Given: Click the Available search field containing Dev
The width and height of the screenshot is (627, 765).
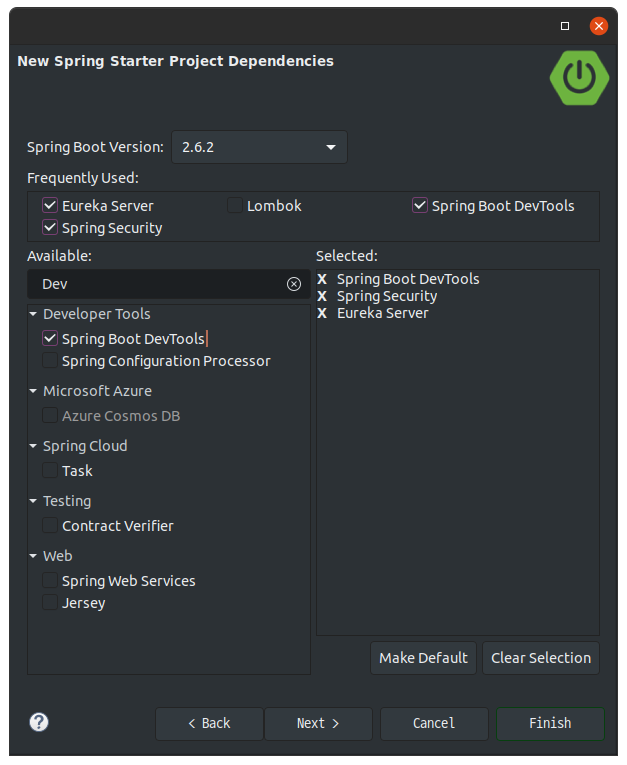Looking at the screenshot, I should [x=169, y=284].
